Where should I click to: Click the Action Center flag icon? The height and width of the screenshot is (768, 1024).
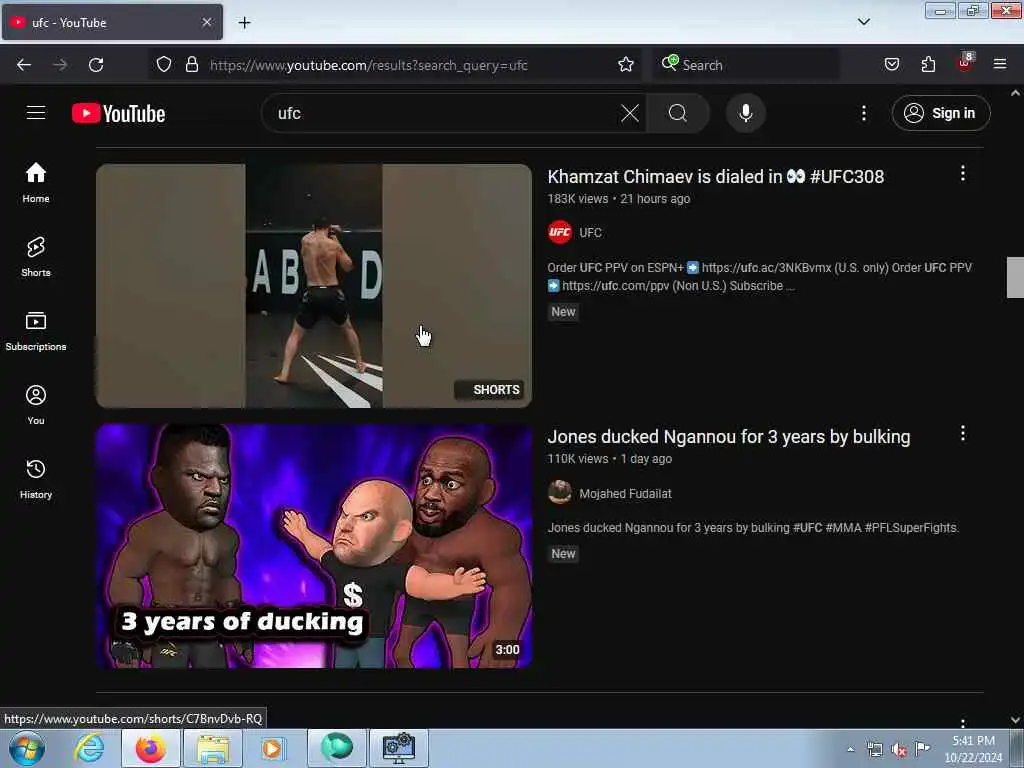(x=922, y=749)
